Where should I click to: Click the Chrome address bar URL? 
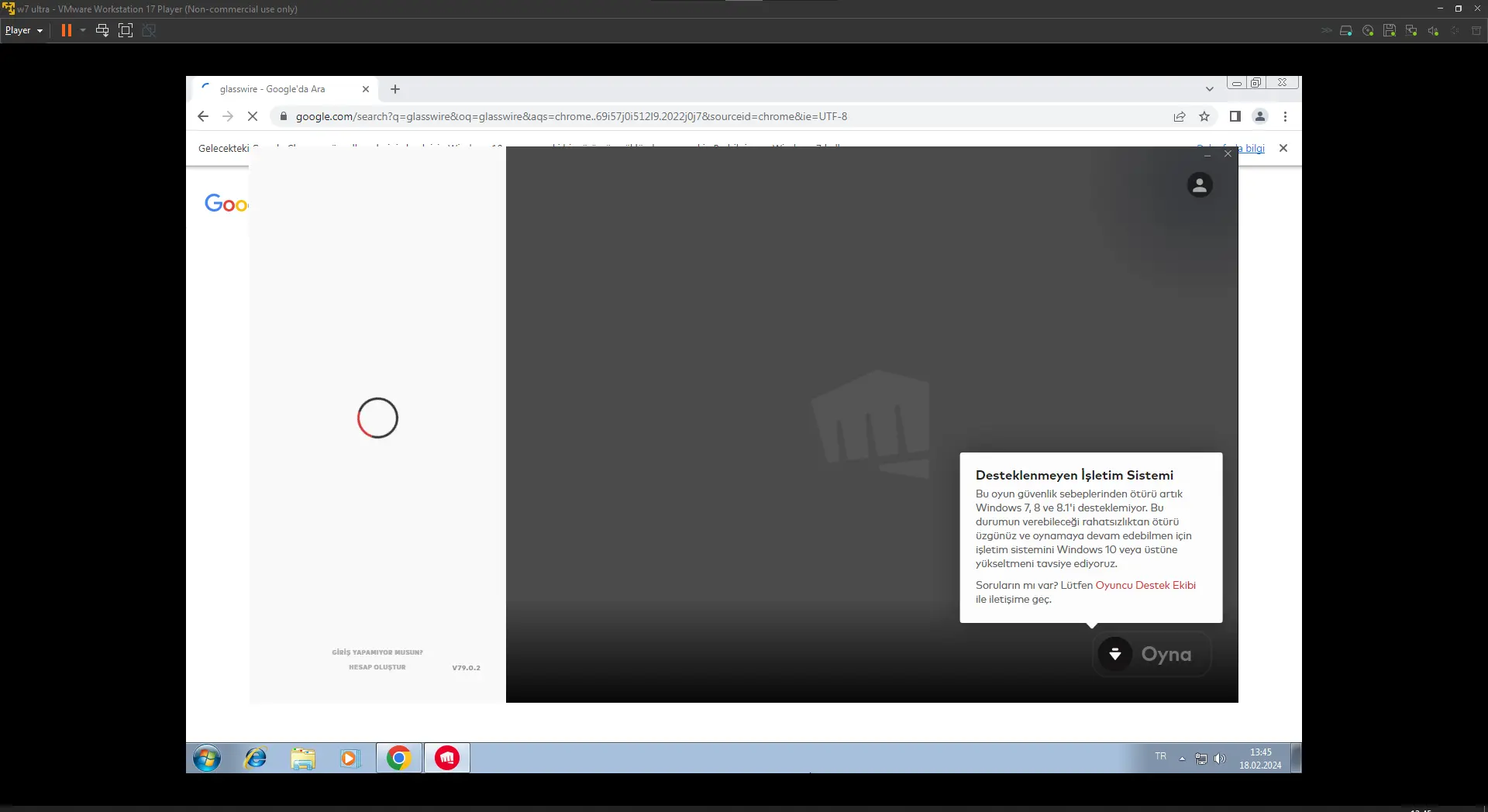571,116
